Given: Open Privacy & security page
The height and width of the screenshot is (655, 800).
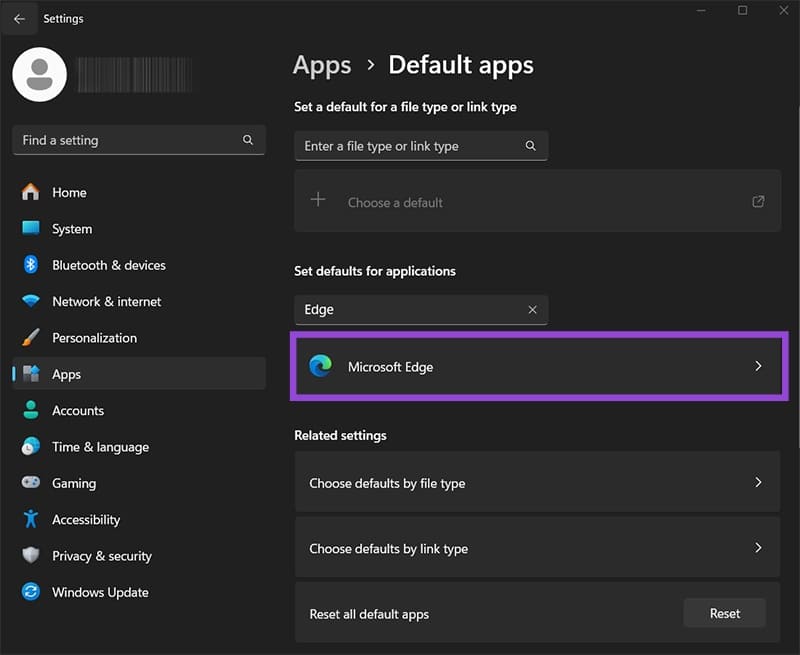Looking at the screenshot, I should (x=139, y=555).
